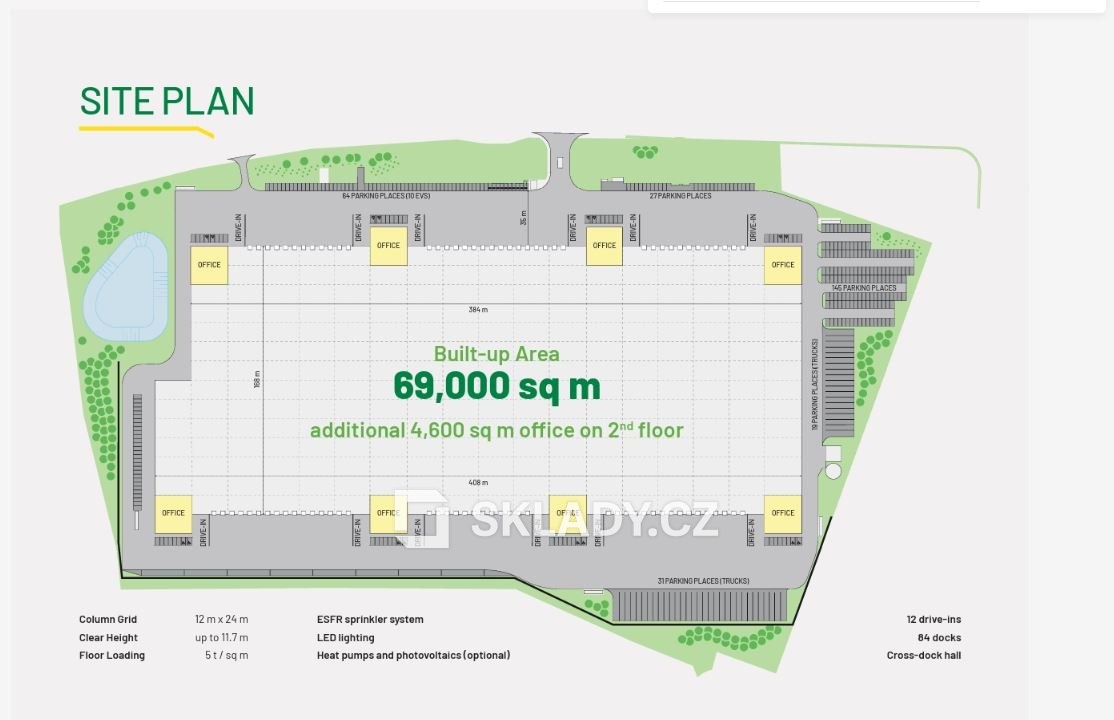Select the OFFICE block in the top-right corner

click(781, 263)
